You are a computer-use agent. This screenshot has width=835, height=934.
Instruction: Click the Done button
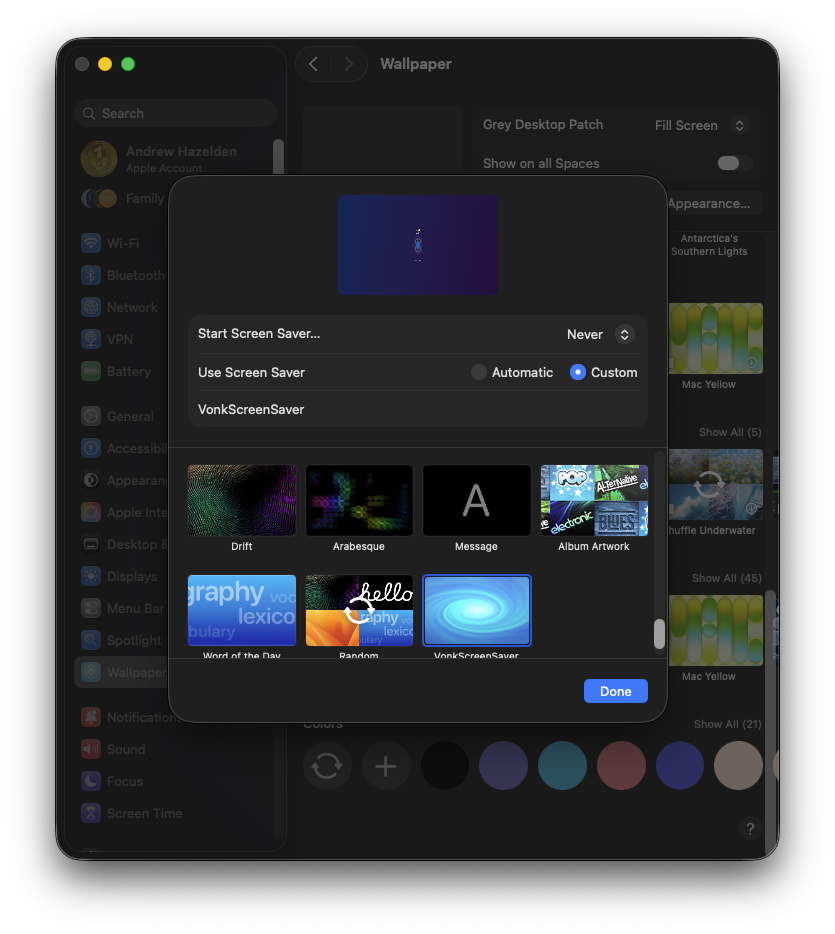615,691
